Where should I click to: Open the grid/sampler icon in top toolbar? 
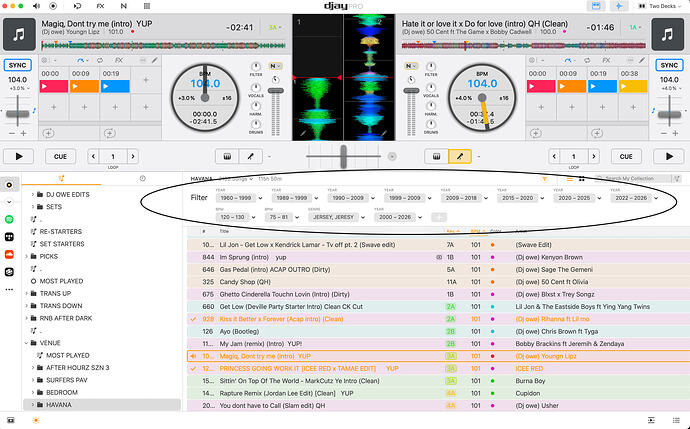coord(147,6)
